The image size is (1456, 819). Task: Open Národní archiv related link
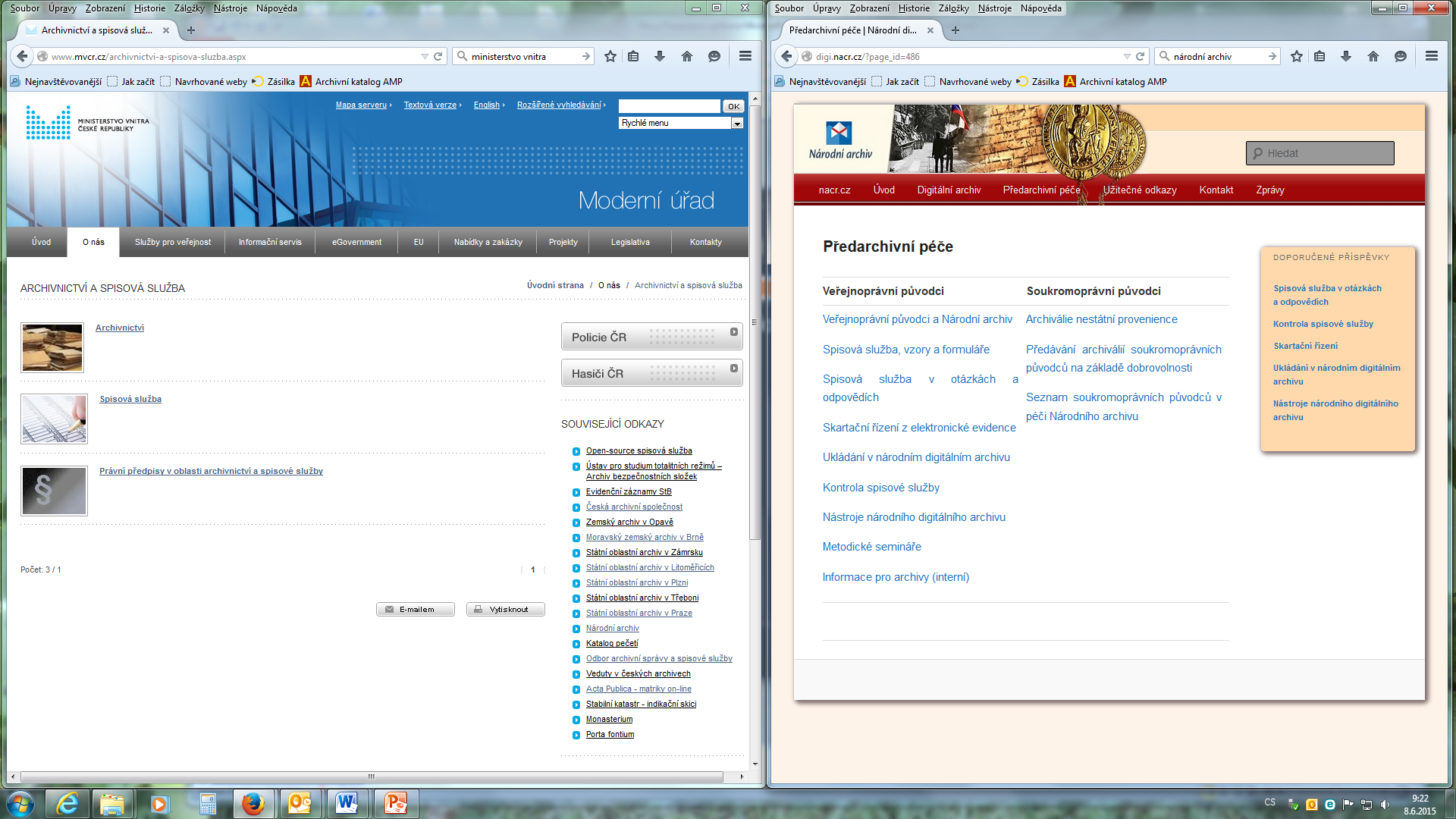click(613, 628)
